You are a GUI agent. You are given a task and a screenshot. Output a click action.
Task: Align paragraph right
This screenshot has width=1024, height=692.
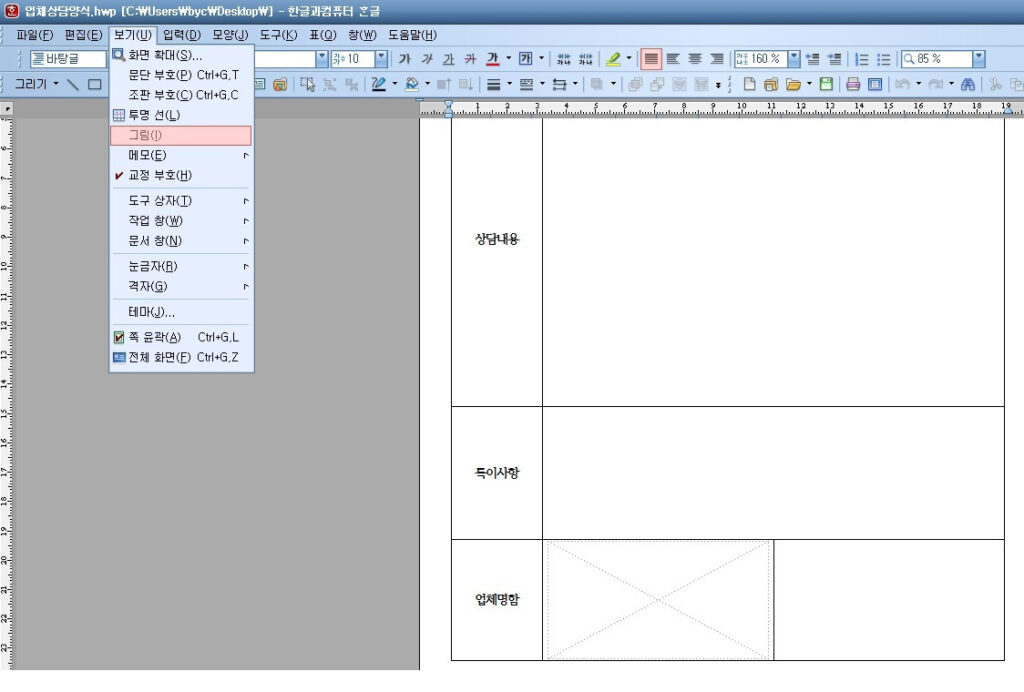tap(716, 59)
